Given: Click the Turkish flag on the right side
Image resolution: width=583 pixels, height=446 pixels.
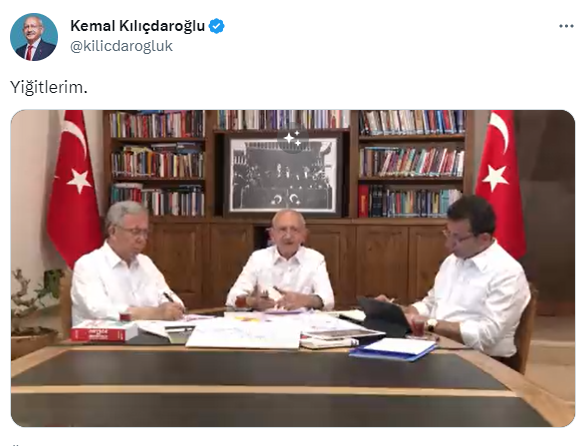Looking at the screenshot, I should pyautogui.click(x=500, y=182).
